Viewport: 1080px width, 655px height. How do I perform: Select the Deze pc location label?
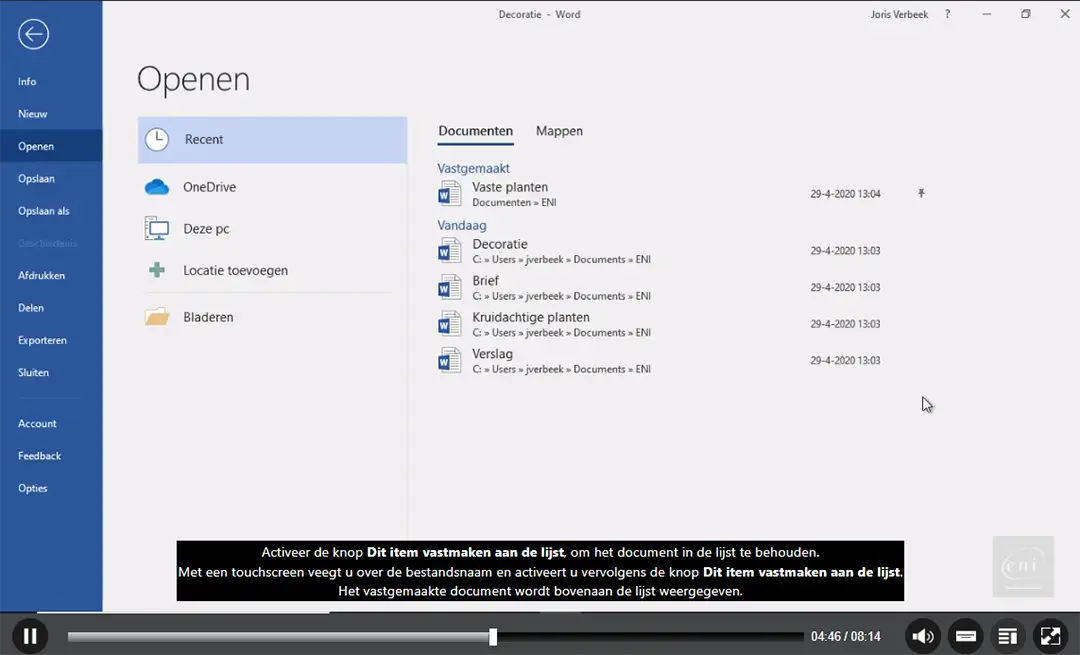tap(206, 229)
